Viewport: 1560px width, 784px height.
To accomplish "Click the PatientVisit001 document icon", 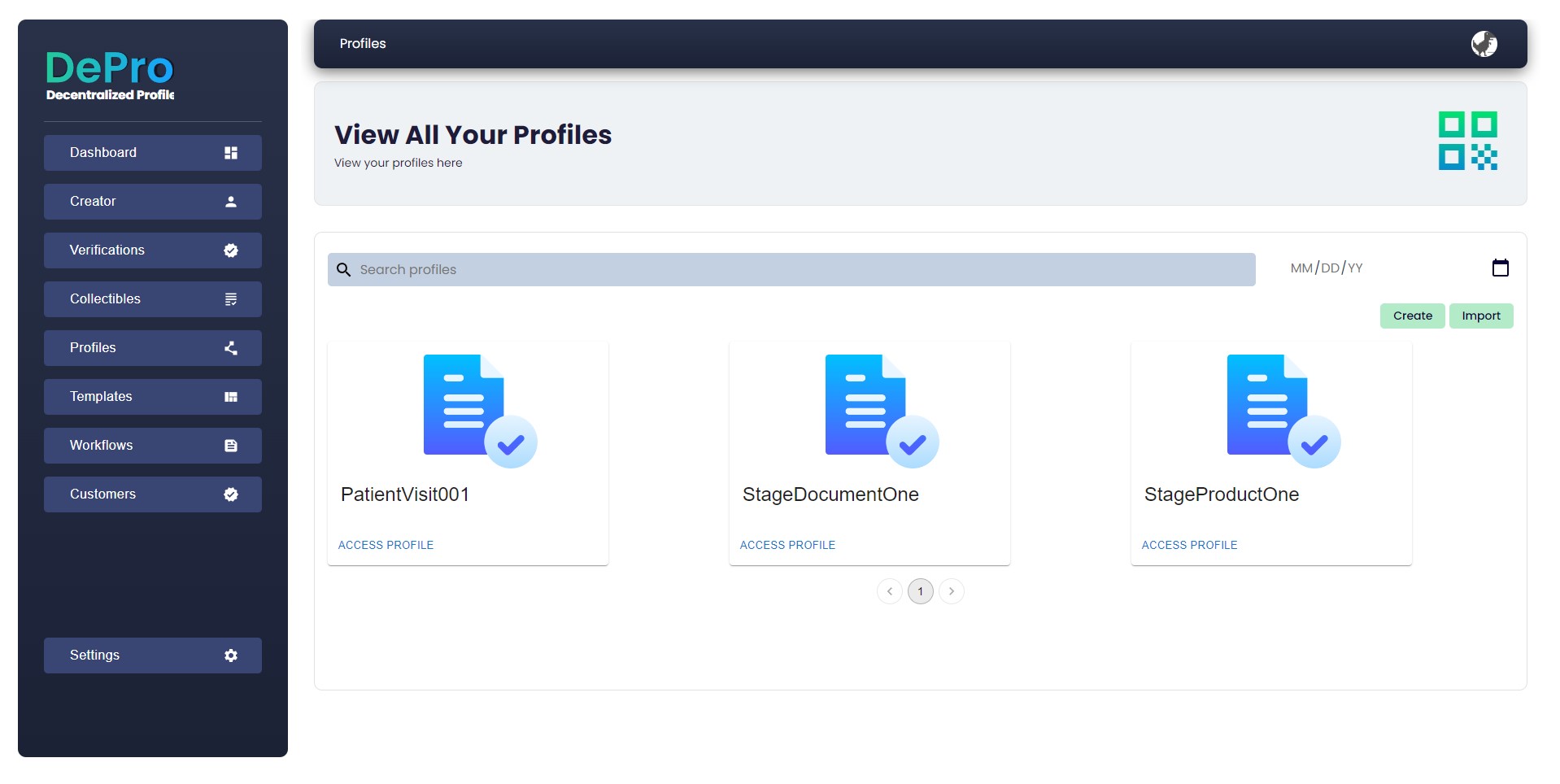I will tap(479, 411).
